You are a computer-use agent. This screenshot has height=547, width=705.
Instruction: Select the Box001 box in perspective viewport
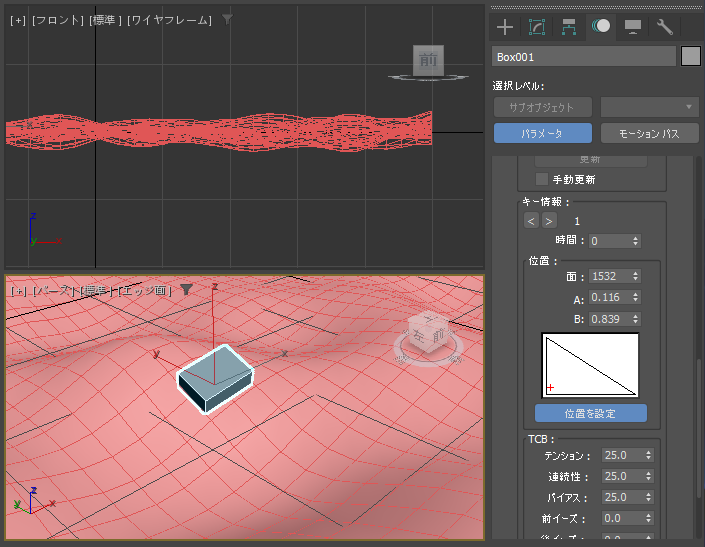point(215,378)
